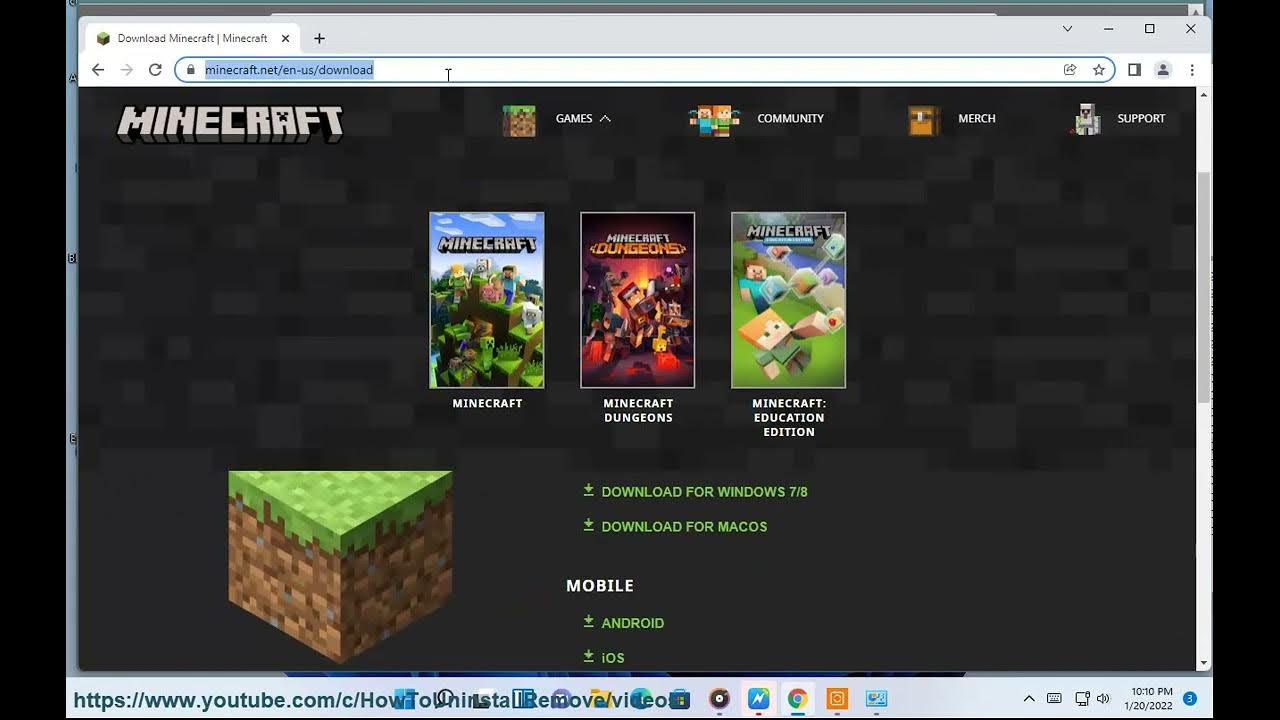Click the scrollbar up arrow
Screen dimensions: 1280x720
pos(1204,94)
